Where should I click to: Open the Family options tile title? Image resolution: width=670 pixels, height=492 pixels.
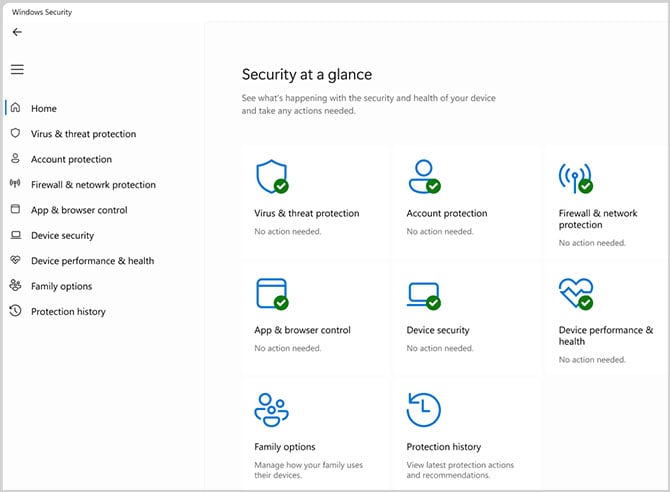click(285, 447)
